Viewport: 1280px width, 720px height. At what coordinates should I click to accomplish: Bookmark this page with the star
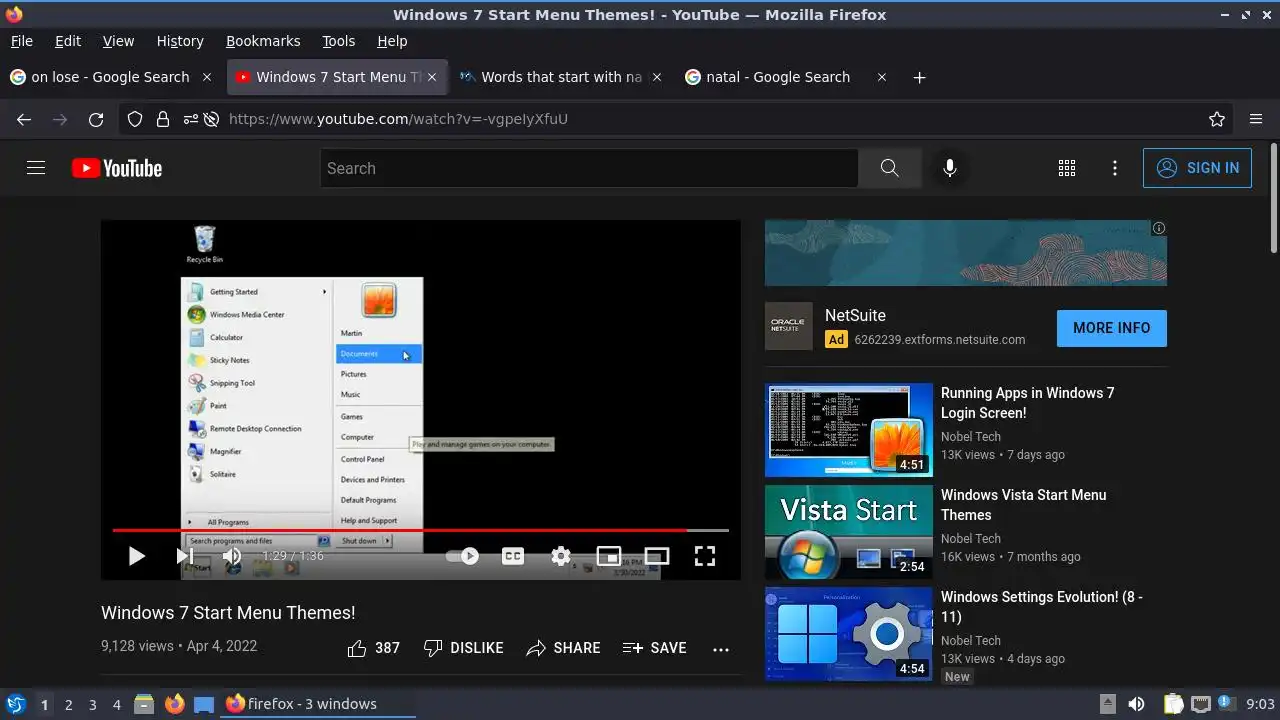[1217, 119]
